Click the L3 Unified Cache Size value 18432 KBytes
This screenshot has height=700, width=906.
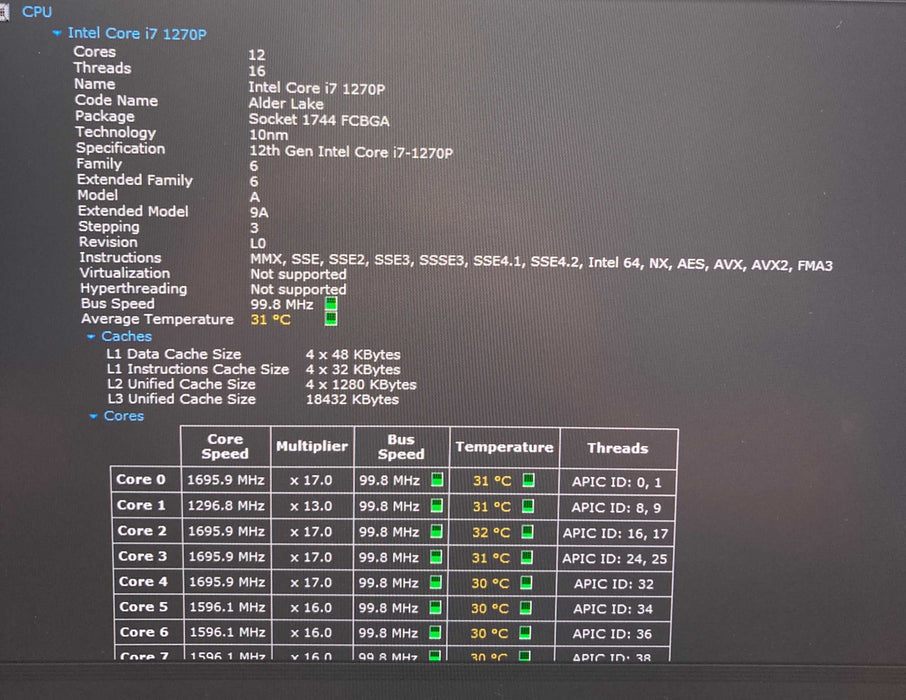352,399
